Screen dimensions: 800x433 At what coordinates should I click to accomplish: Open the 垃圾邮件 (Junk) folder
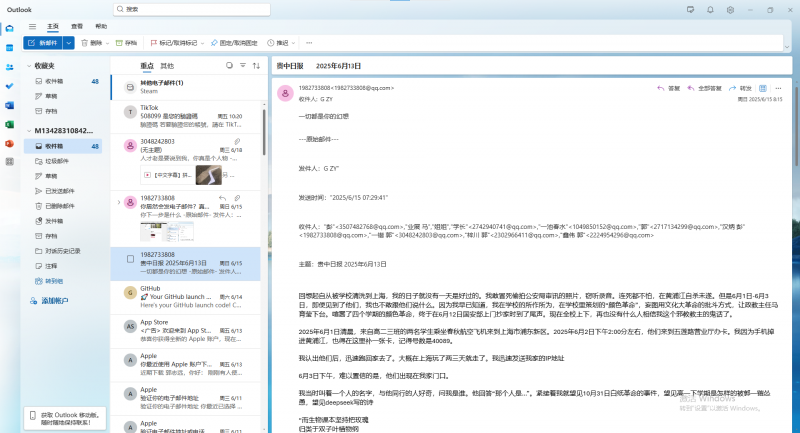pos(63,161)
